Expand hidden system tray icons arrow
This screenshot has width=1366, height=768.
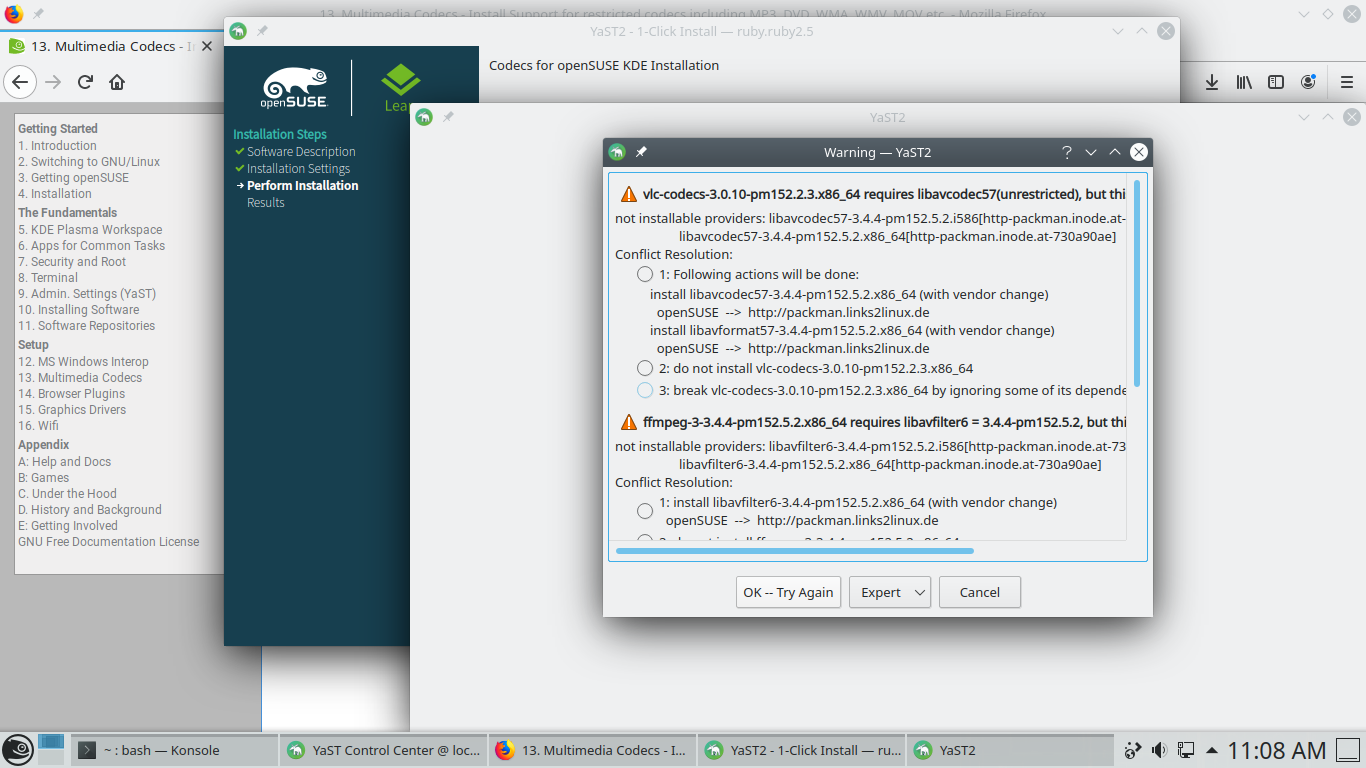[x=1212, y=750]
